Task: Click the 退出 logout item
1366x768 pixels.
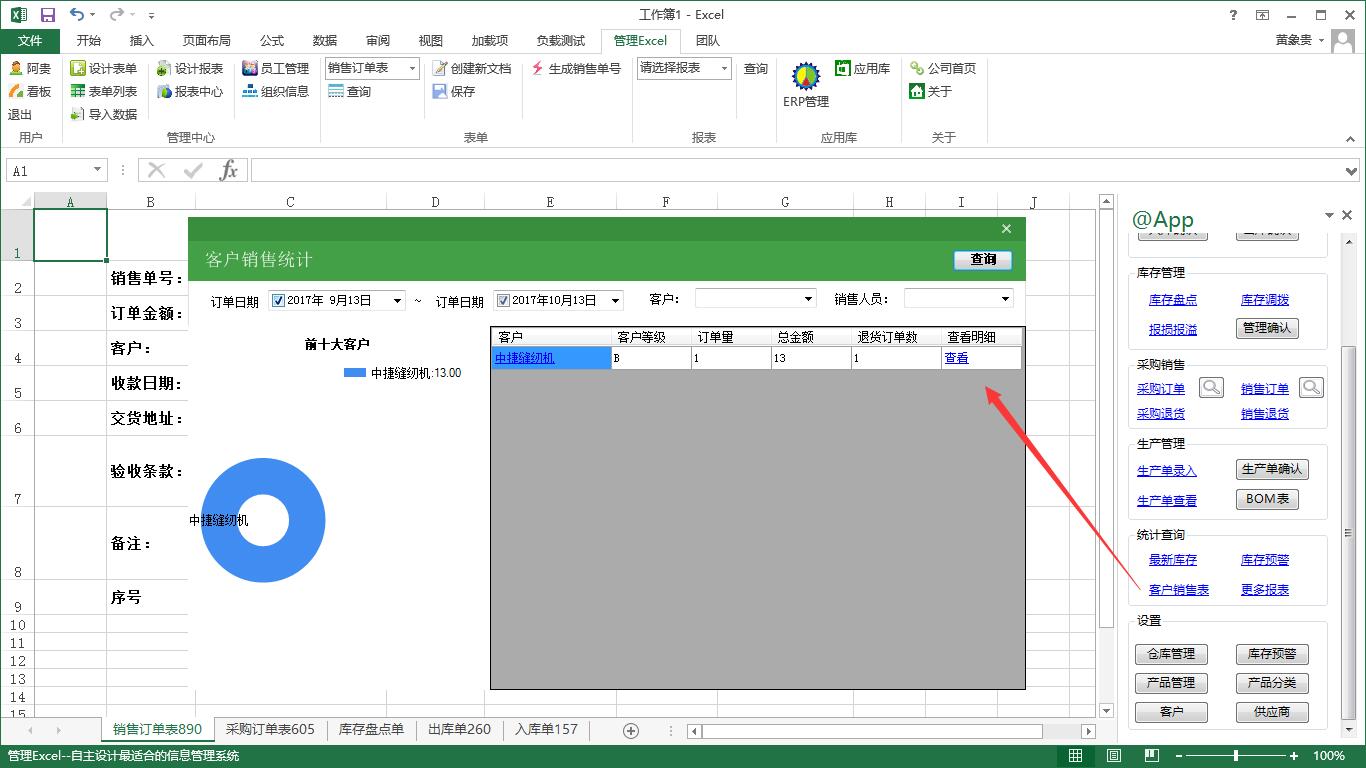Action: [x=21, y=114]
